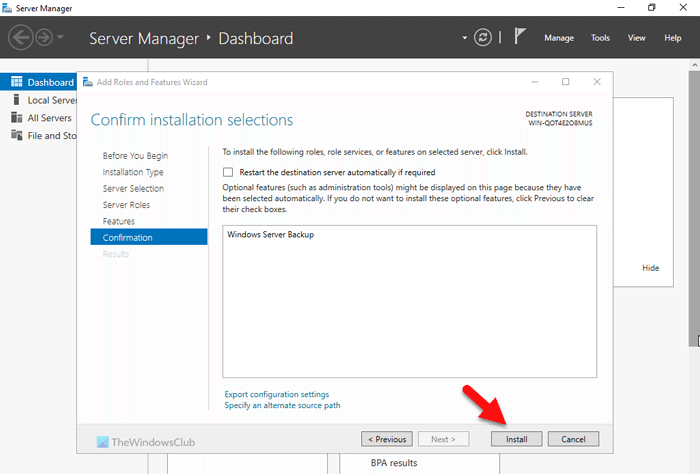Select All Servers in the left pane

click(38, 118)
